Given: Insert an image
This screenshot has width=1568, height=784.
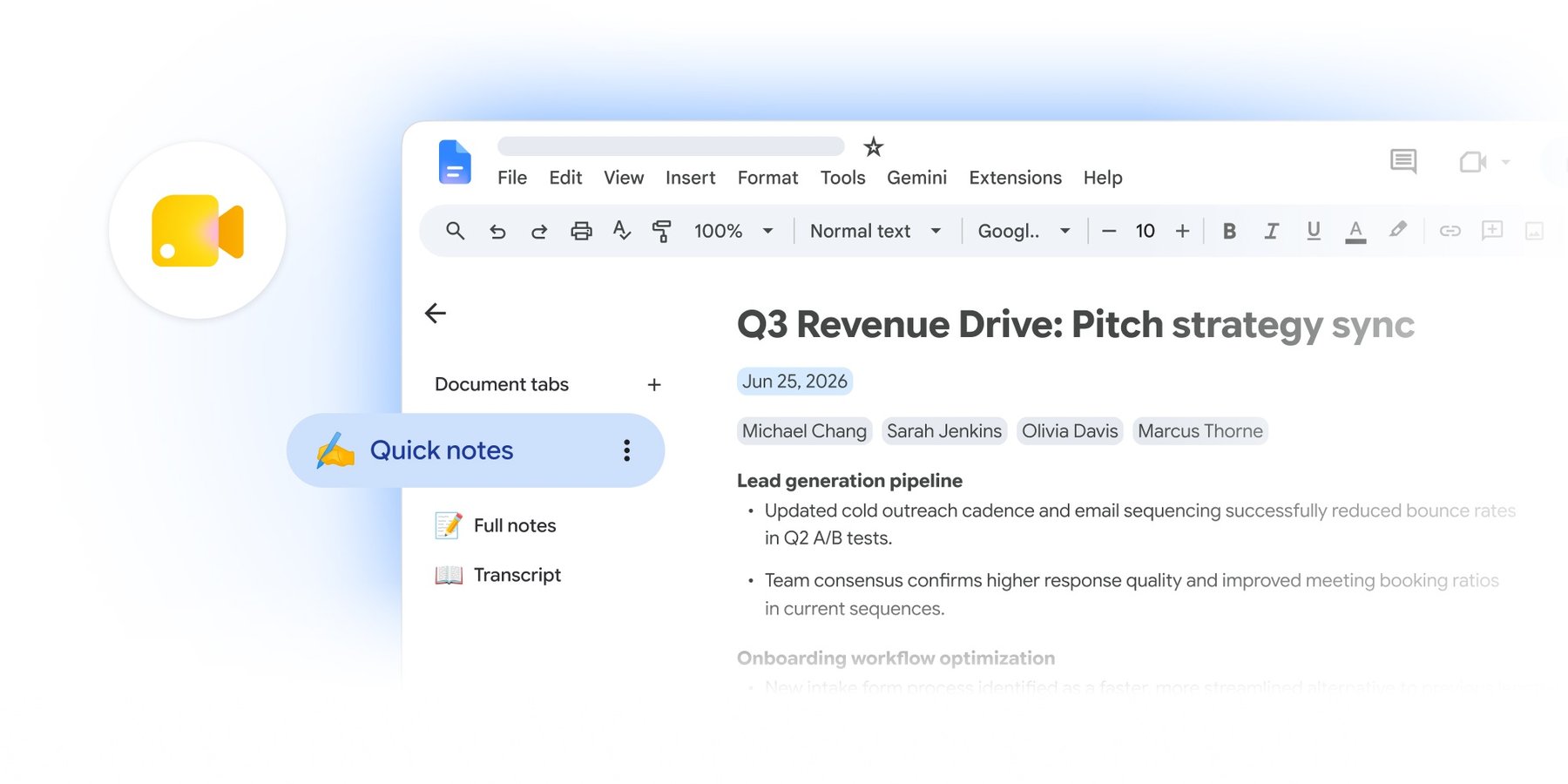Looking at the screenshot, I should click(x=1534, y=231).
